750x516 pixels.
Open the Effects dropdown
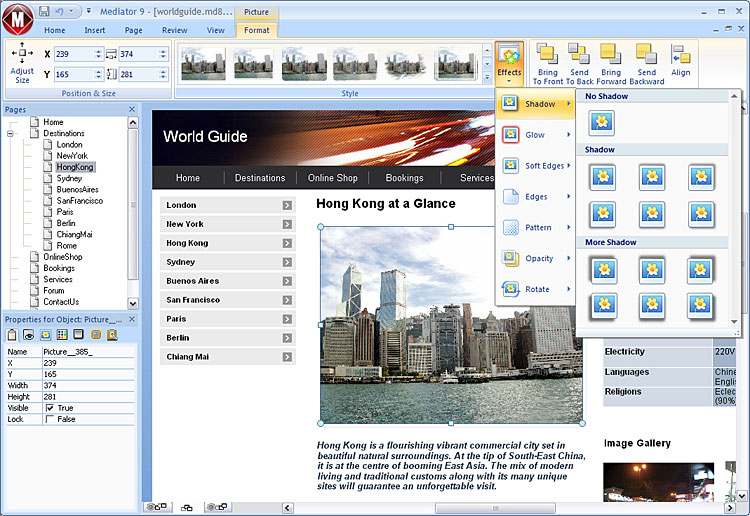509,63
